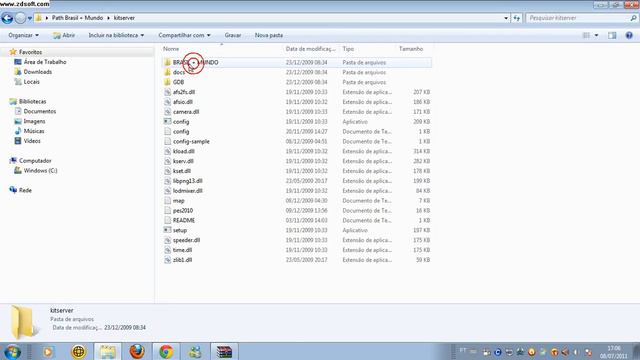
Task: Select the GDB folder icon
Action: (167, 82)
